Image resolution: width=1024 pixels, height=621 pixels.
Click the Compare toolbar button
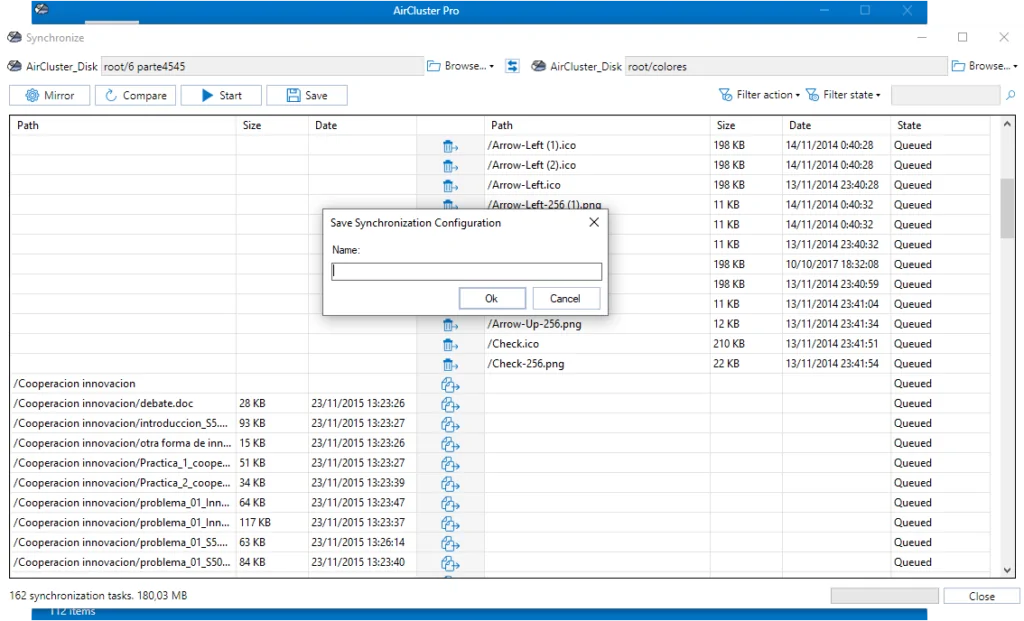[x=136, y=96]
